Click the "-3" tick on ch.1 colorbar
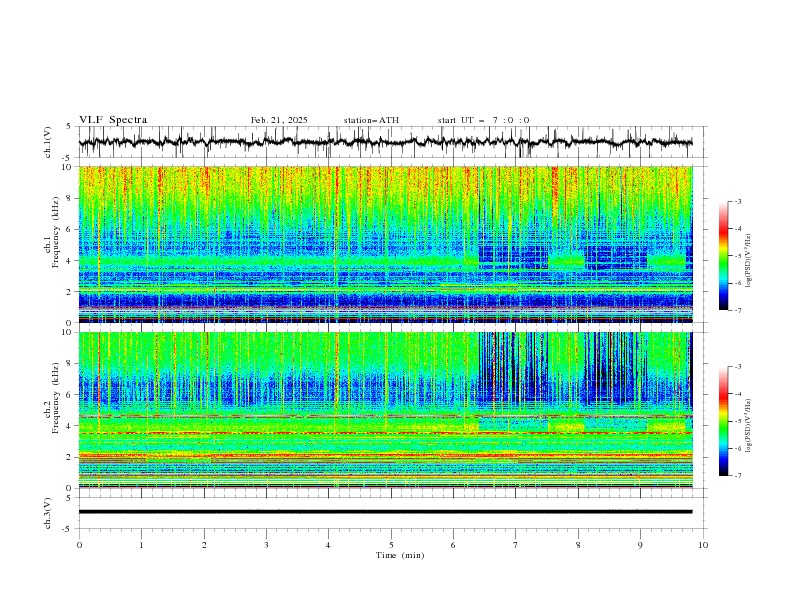This screenshot has width=792, height=612. tap(737, 201)
